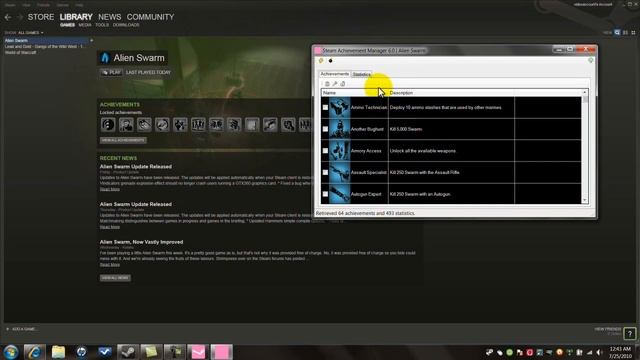Click the black Reset icon in Achievement Manager
The width and height of the screenshot is (640, 360).
coord(330,61)
